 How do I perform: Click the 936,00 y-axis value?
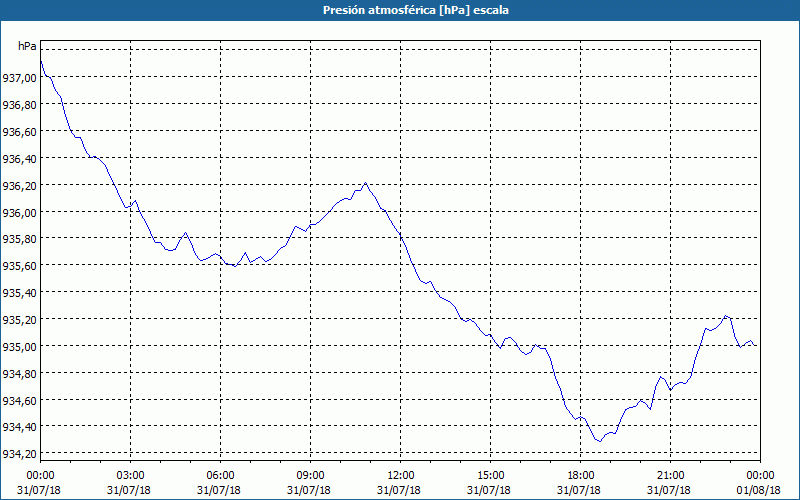[19, 212]
